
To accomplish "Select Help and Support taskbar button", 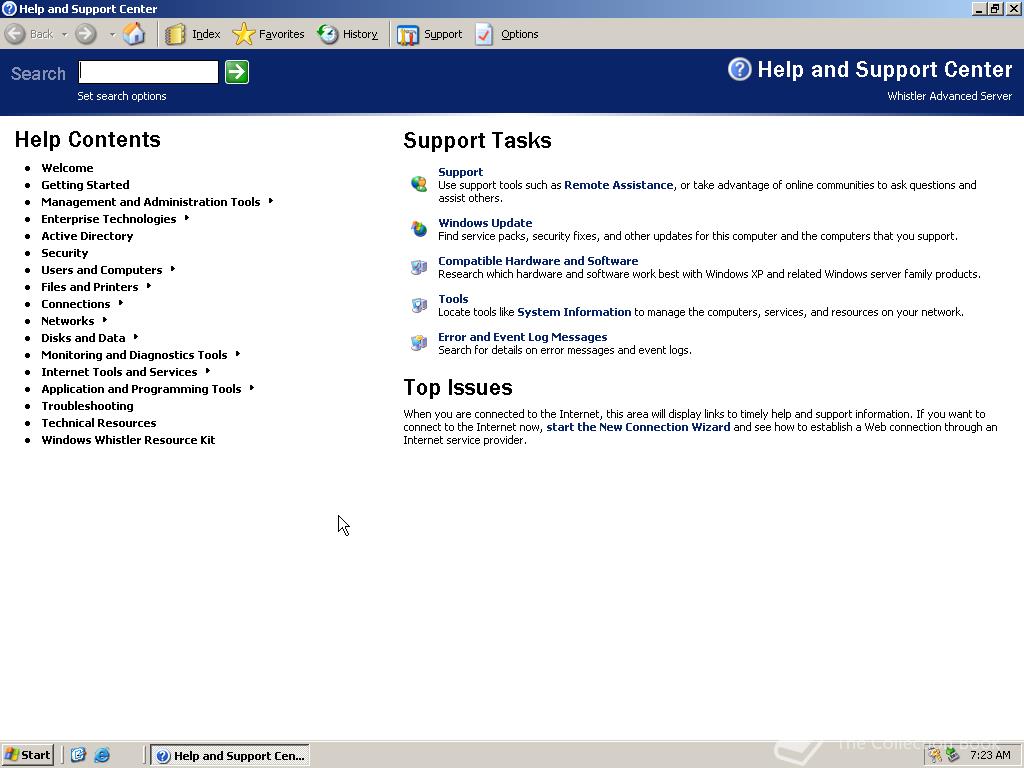I will coord(230,756).
